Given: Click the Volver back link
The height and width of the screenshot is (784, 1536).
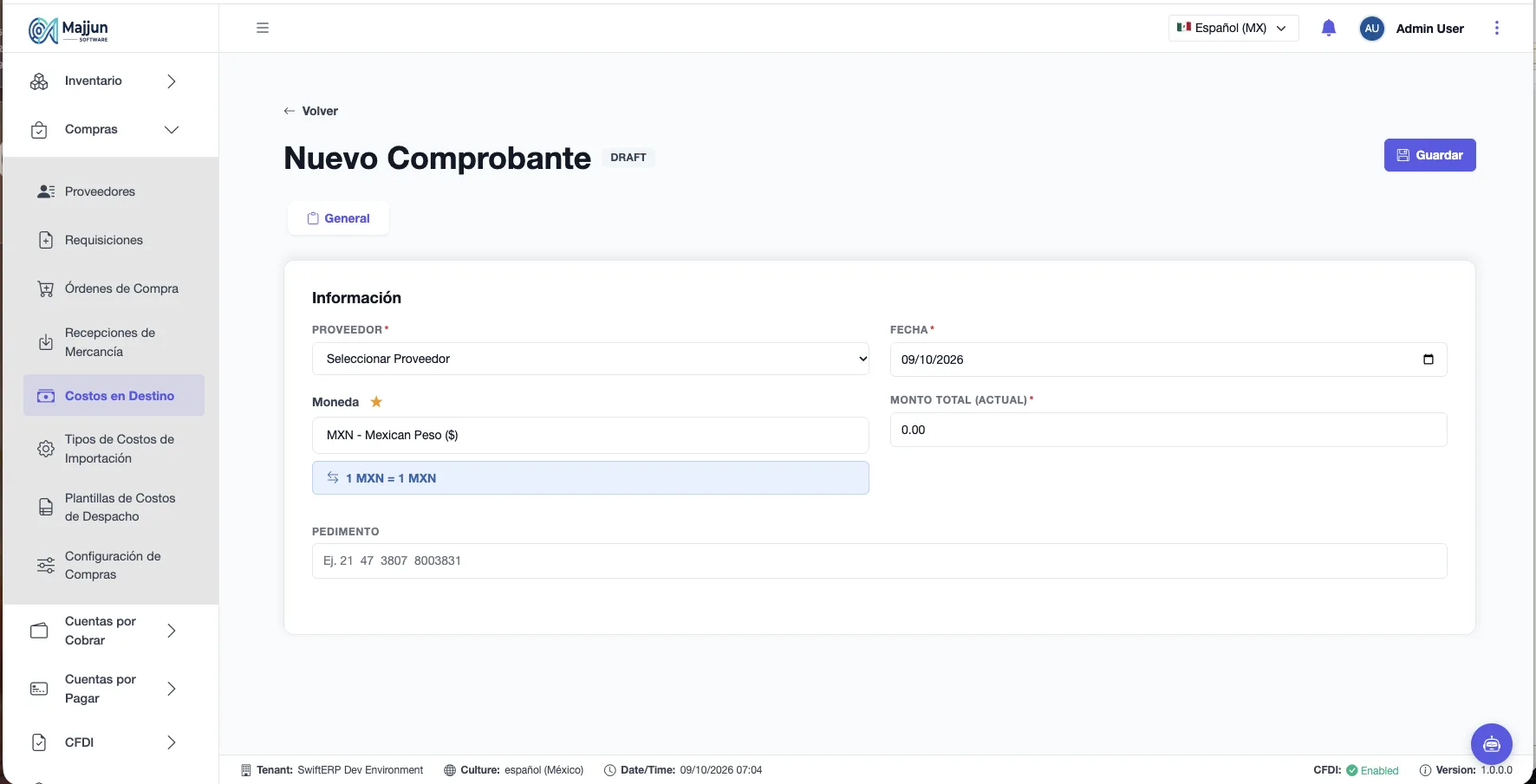Looking at the screenshot, I should 310,111.
